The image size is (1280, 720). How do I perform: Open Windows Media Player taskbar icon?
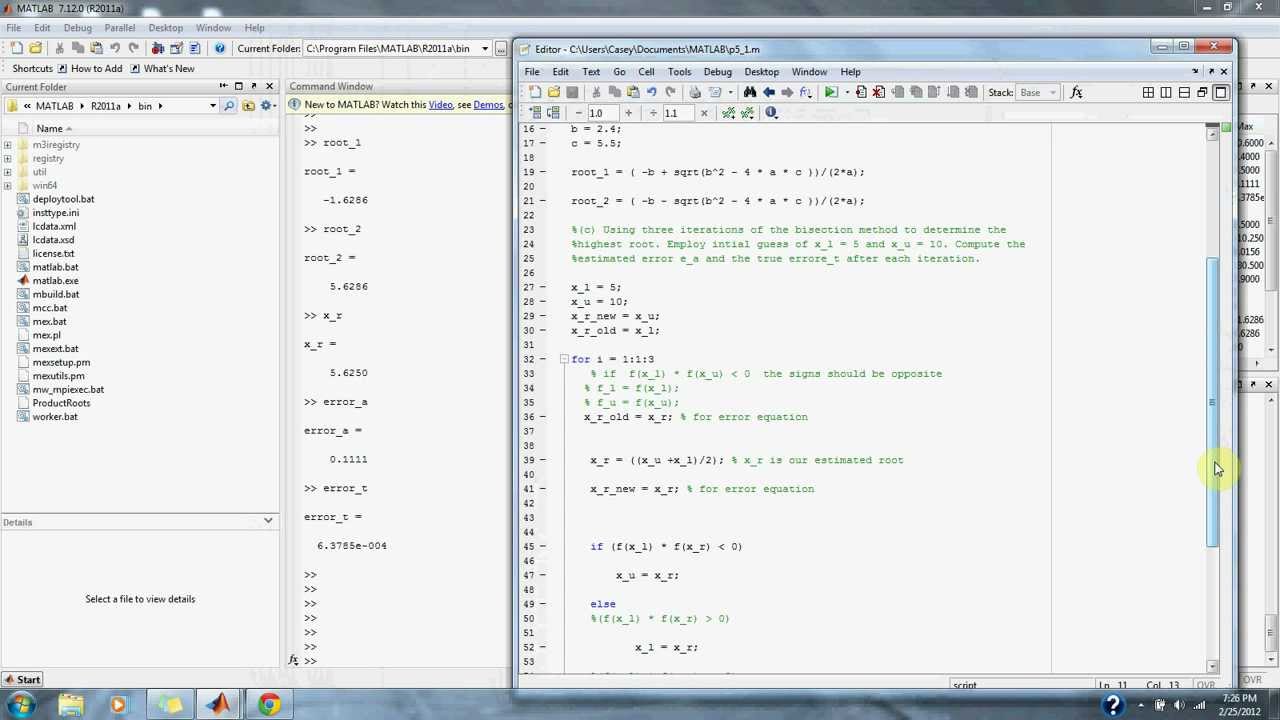coord(118,705)
